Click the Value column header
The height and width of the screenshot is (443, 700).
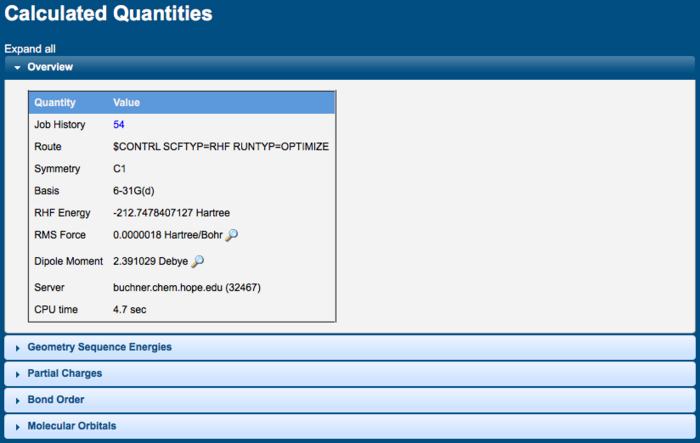coord(126,102)
